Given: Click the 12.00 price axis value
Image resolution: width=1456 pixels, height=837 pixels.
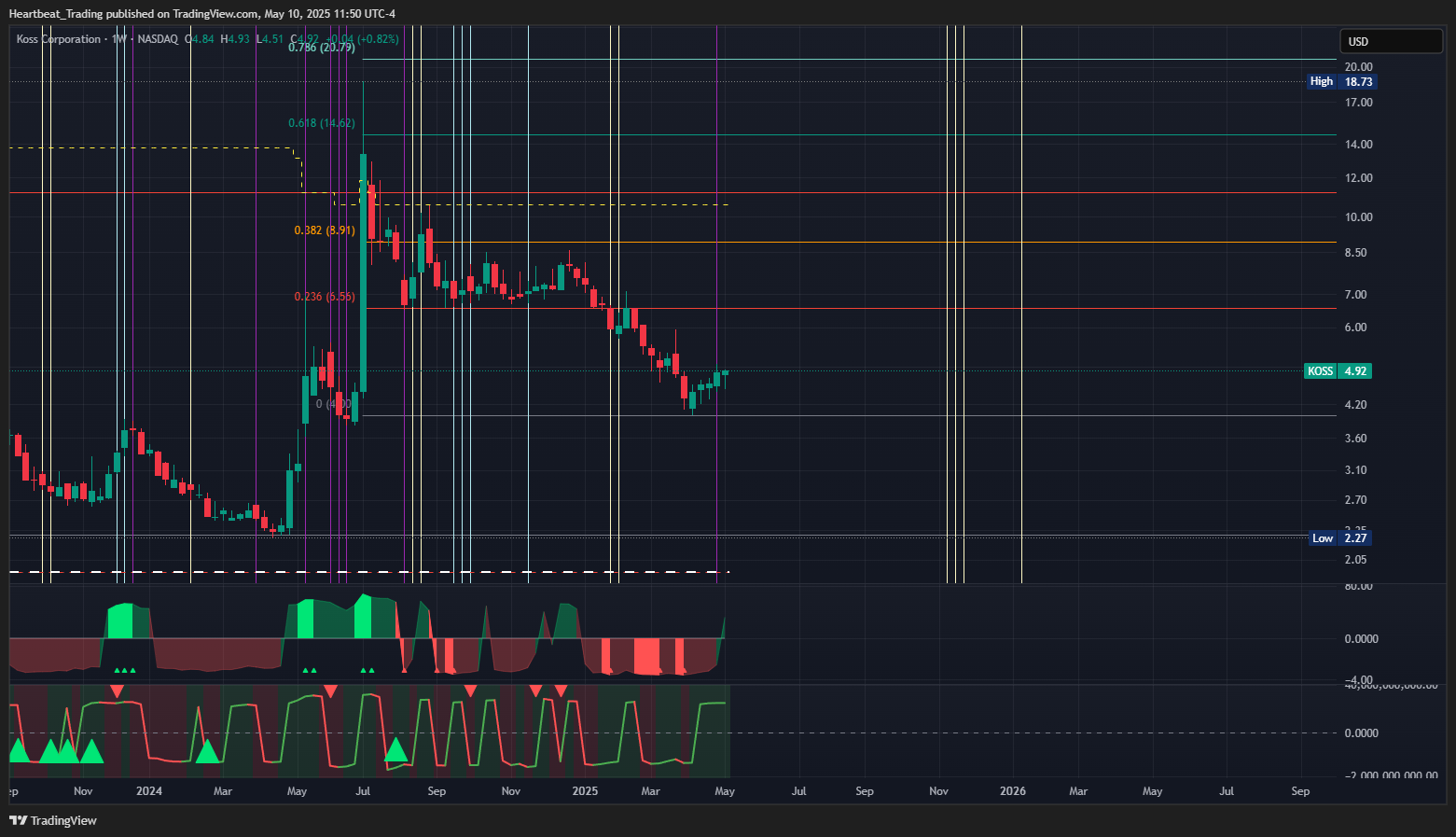Looking at the screenshot, I should click(x=1358, y=178).
